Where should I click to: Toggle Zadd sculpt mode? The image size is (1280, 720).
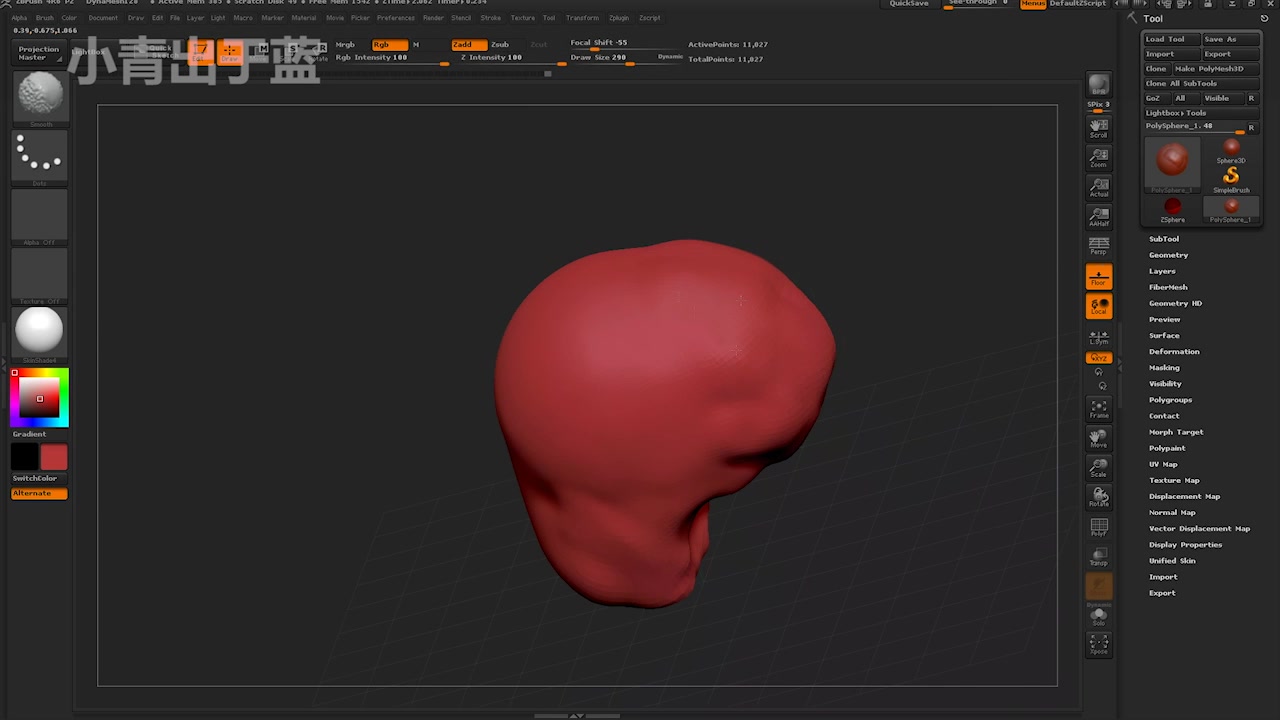tap(468, 45)
